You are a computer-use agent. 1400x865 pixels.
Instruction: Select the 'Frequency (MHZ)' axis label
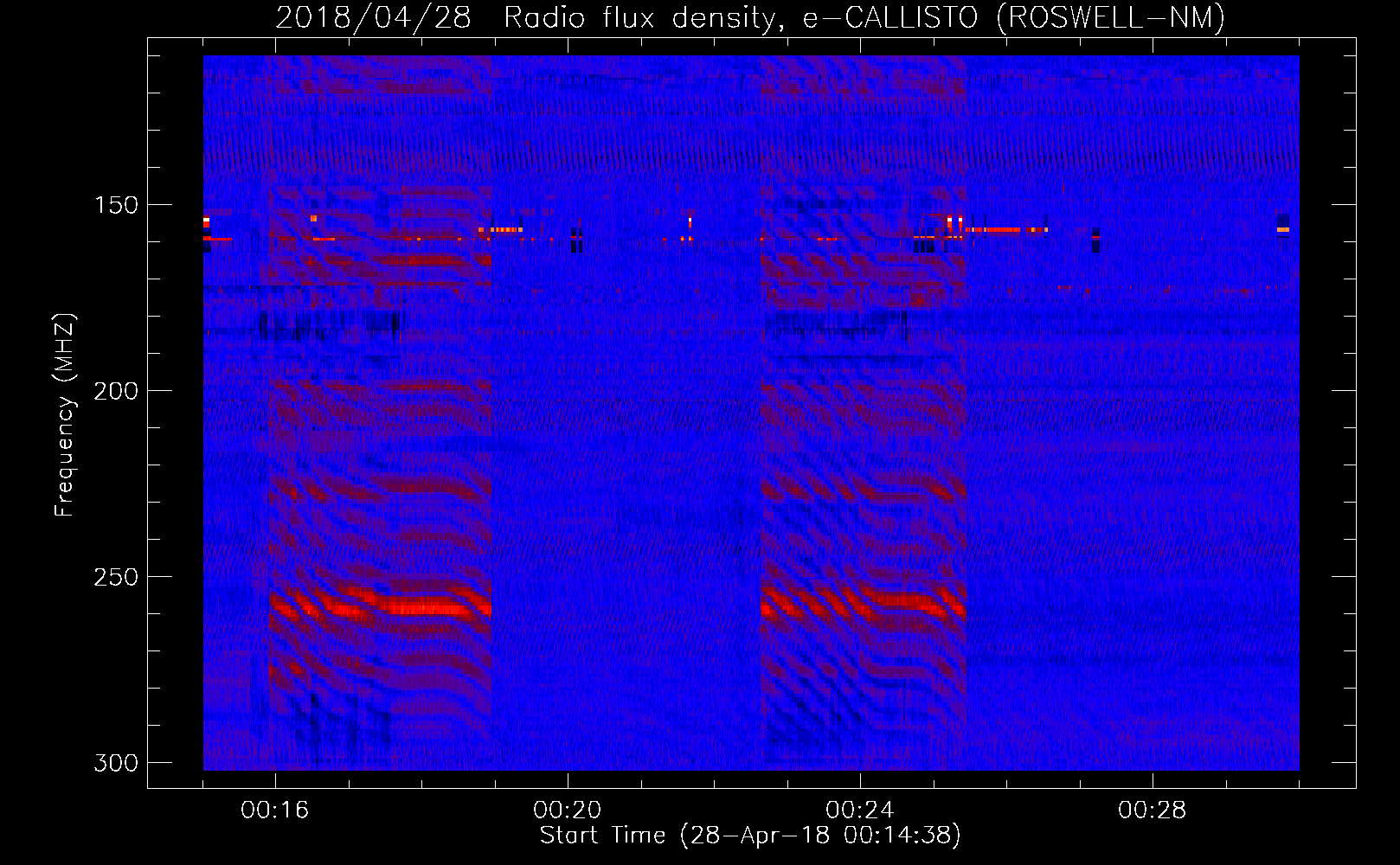64,414
